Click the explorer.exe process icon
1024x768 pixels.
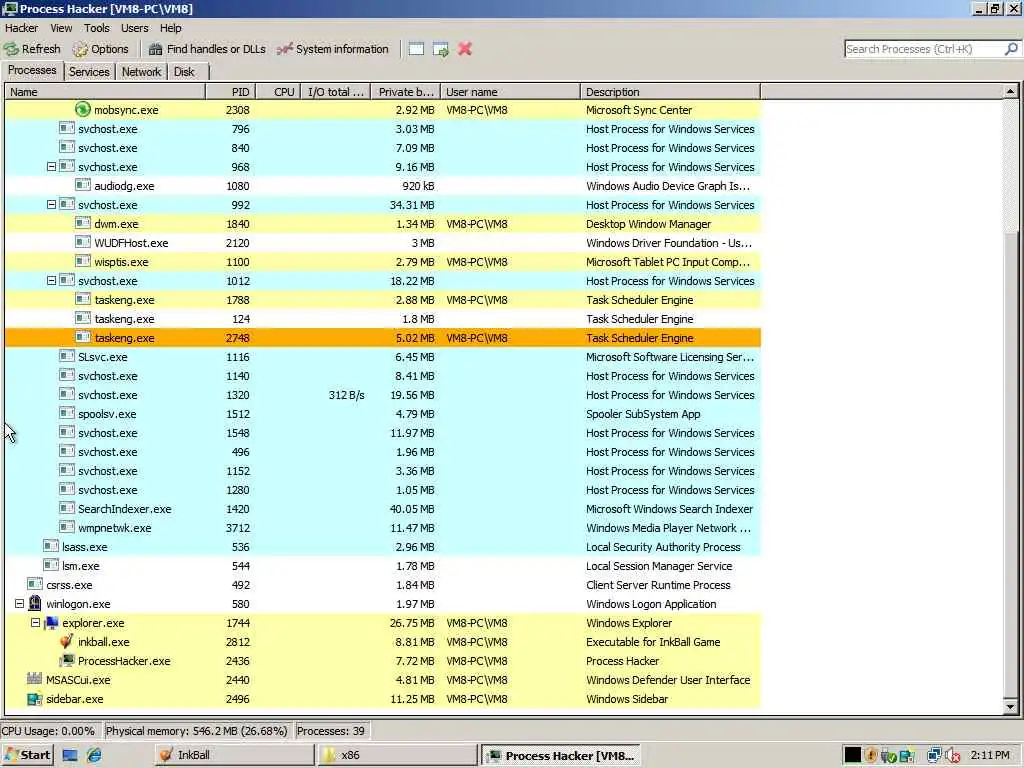(x=51, y=622)
